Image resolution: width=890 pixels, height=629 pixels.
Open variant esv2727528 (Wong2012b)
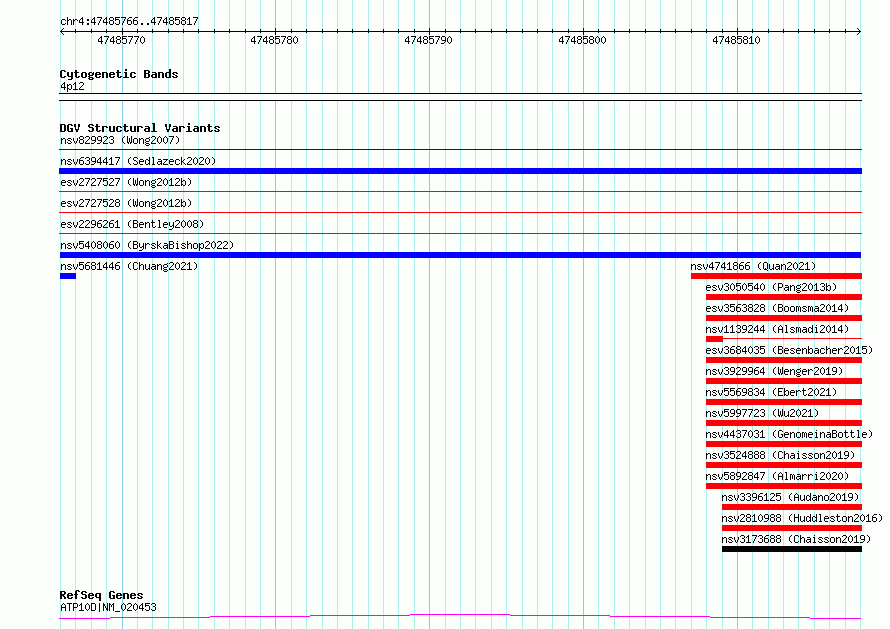[x=126, y=203]
